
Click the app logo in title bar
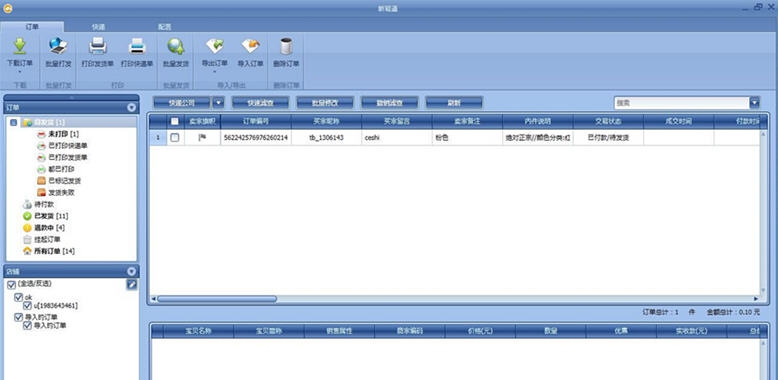tap(7, 7)
